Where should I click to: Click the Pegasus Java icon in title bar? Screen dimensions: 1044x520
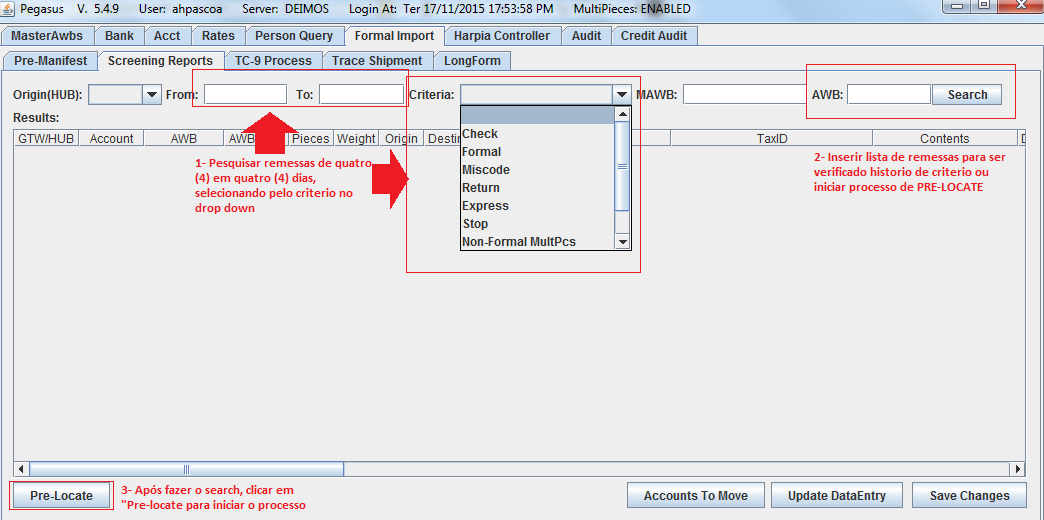[8, 9]
